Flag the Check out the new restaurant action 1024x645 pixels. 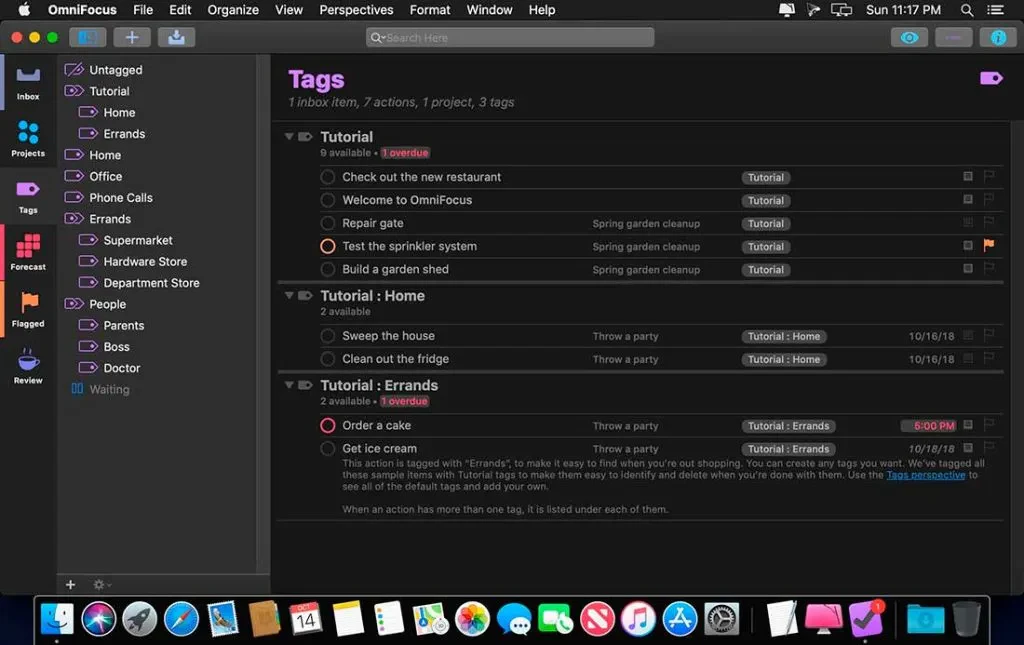point(989,176)
